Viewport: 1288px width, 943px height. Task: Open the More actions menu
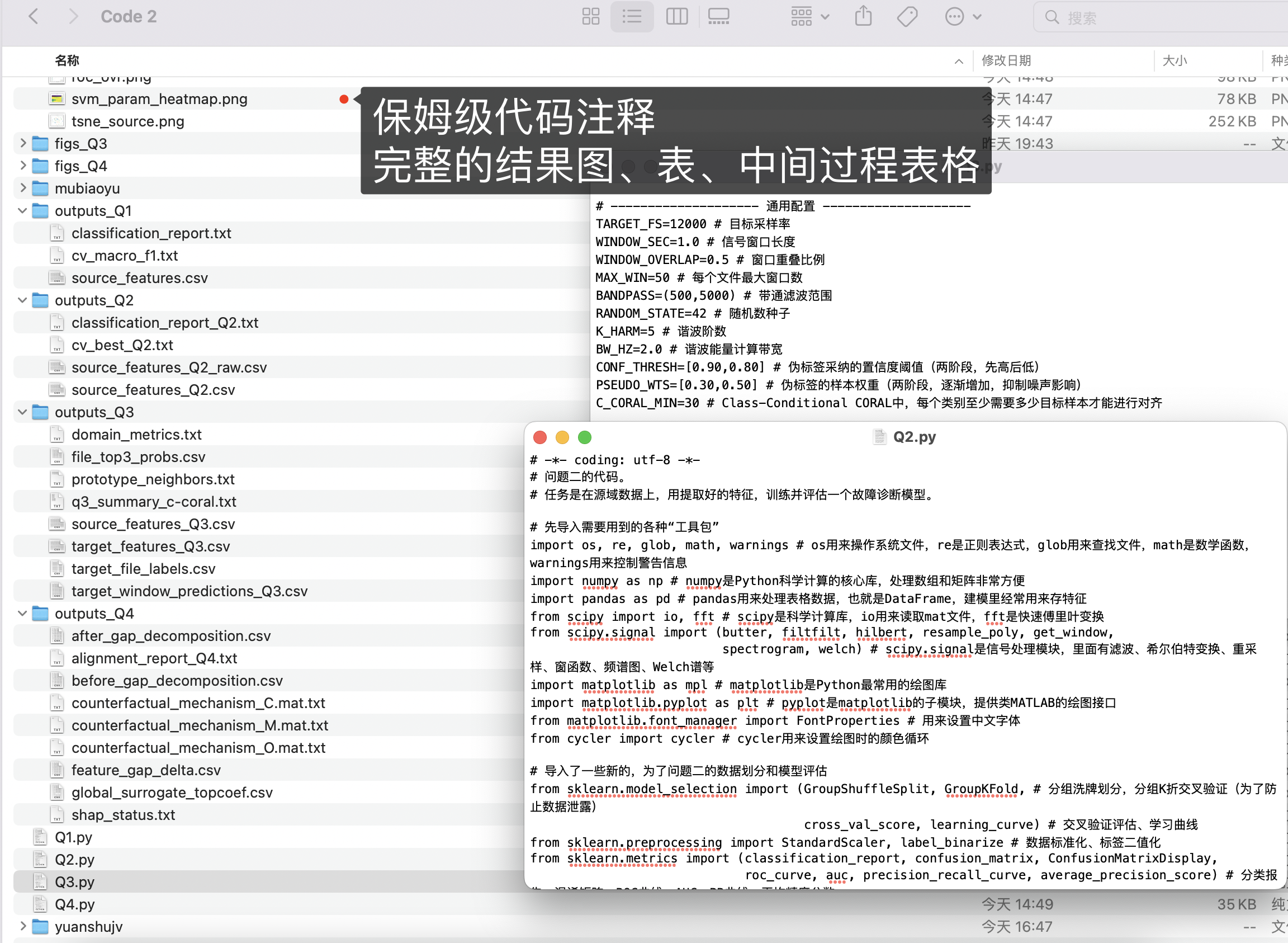pos(962,17)
